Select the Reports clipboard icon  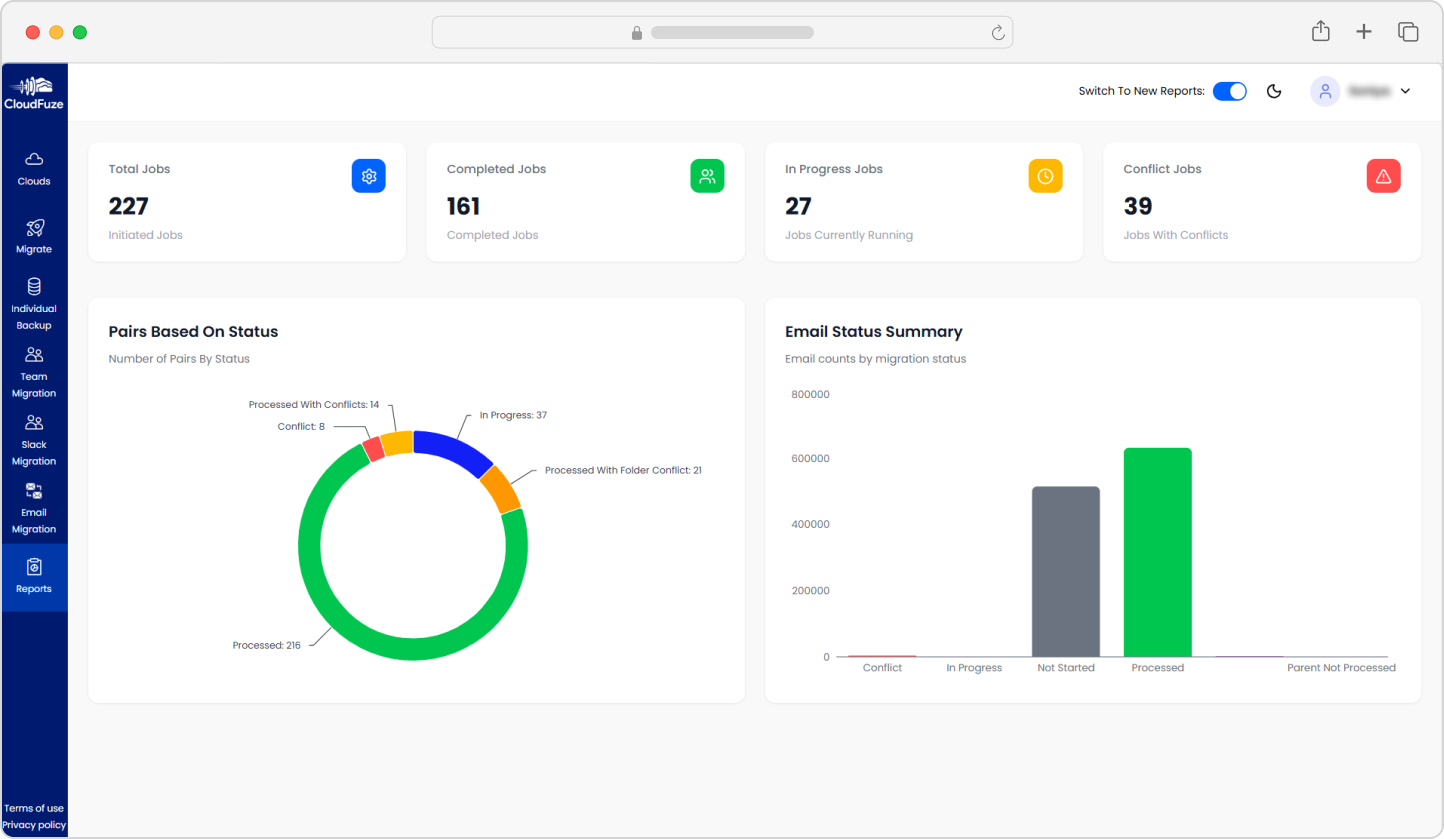point(34,567)
